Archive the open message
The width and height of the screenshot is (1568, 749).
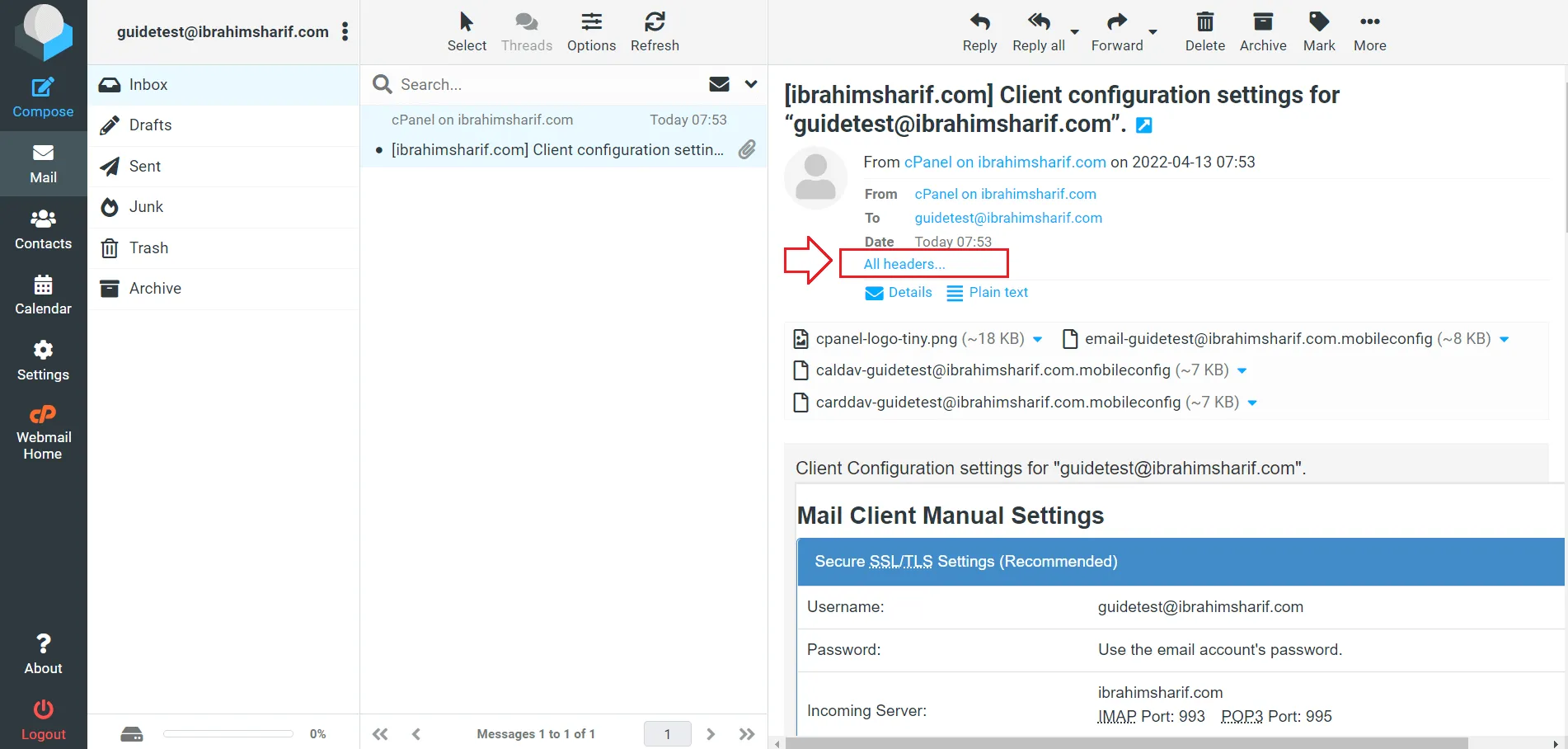pos(1263,32)
